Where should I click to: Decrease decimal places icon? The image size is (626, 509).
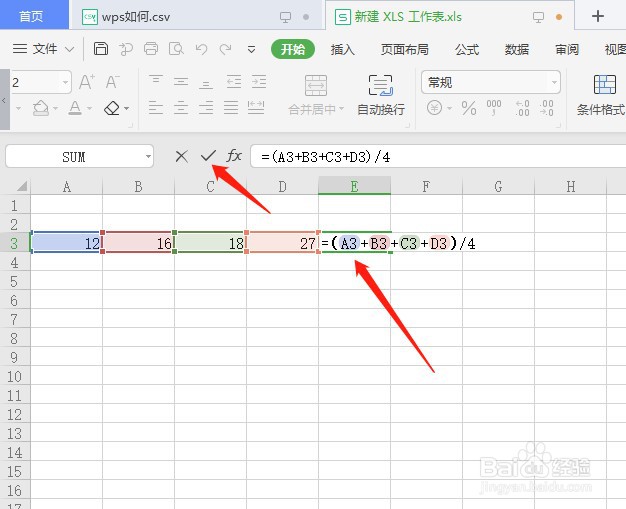(x=547, y=108)
